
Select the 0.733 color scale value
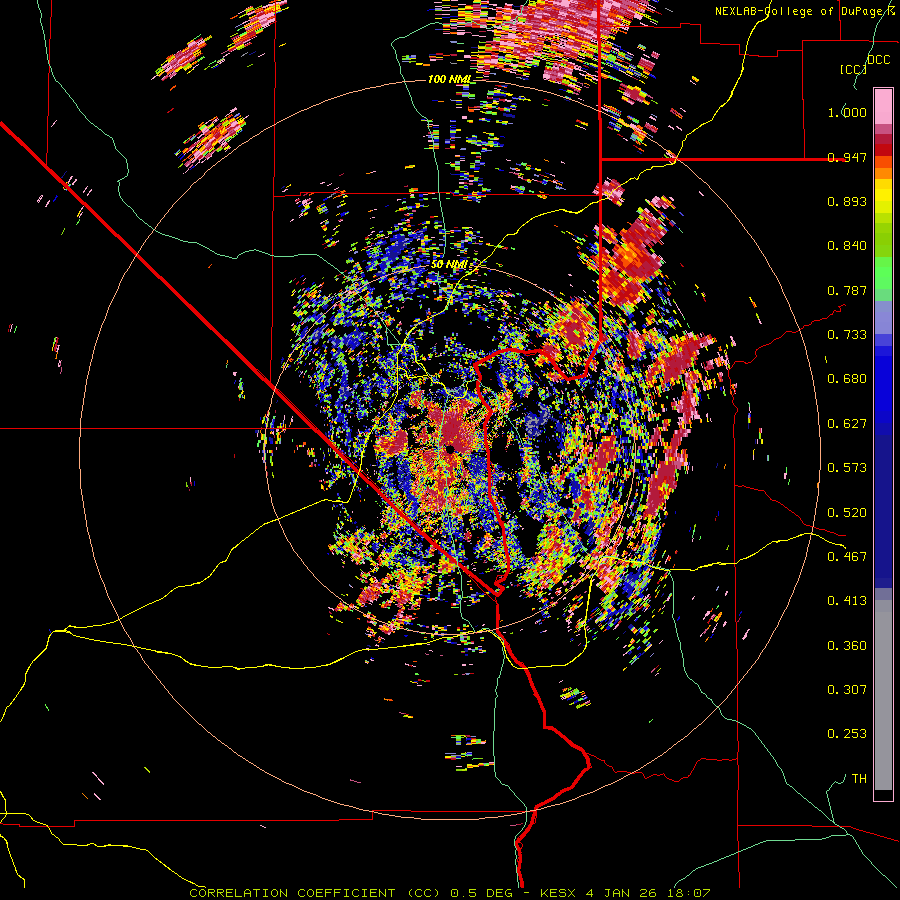847,335
